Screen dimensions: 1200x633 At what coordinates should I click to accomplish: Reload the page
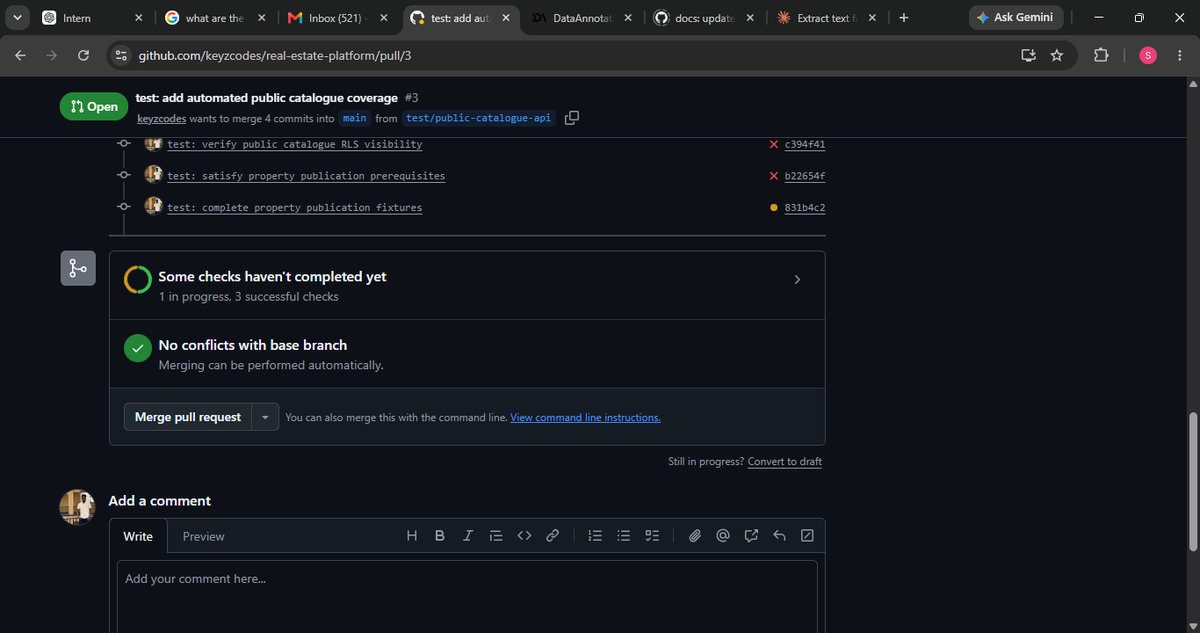83,55
